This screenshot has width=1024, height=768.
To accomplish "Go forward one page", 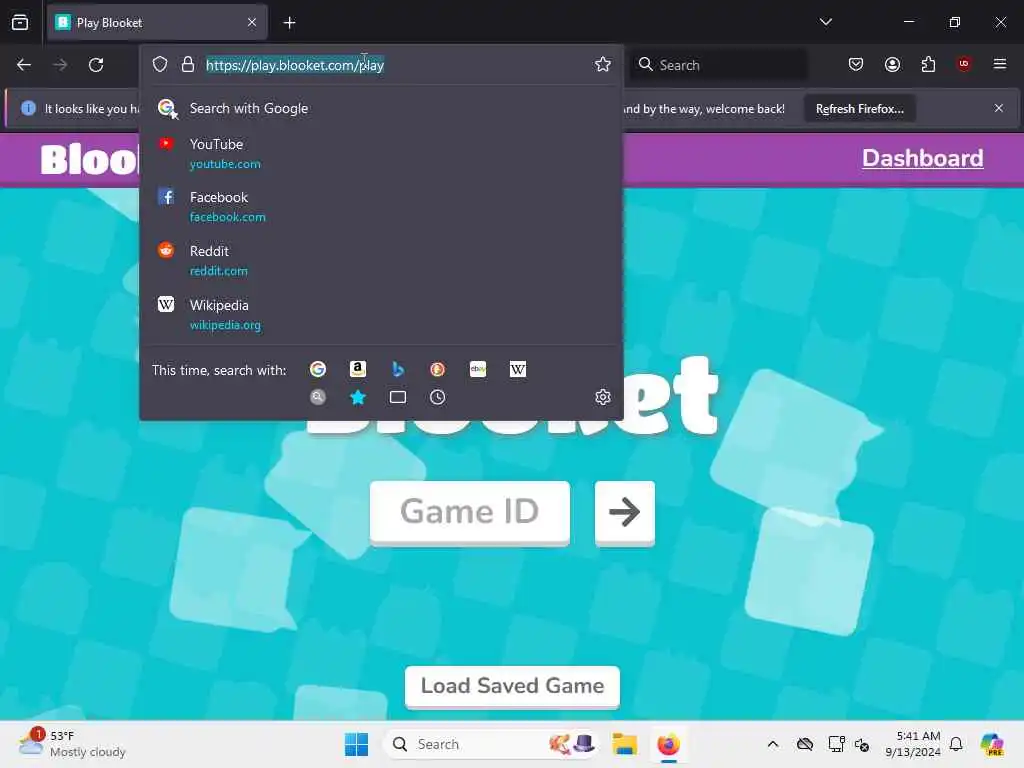I will (x=60, y=65).
